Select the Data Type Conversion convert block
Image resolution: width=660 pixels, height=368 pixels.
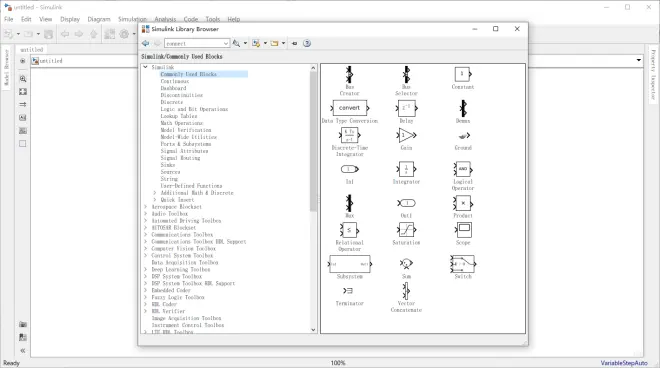[x=349, y=108]
